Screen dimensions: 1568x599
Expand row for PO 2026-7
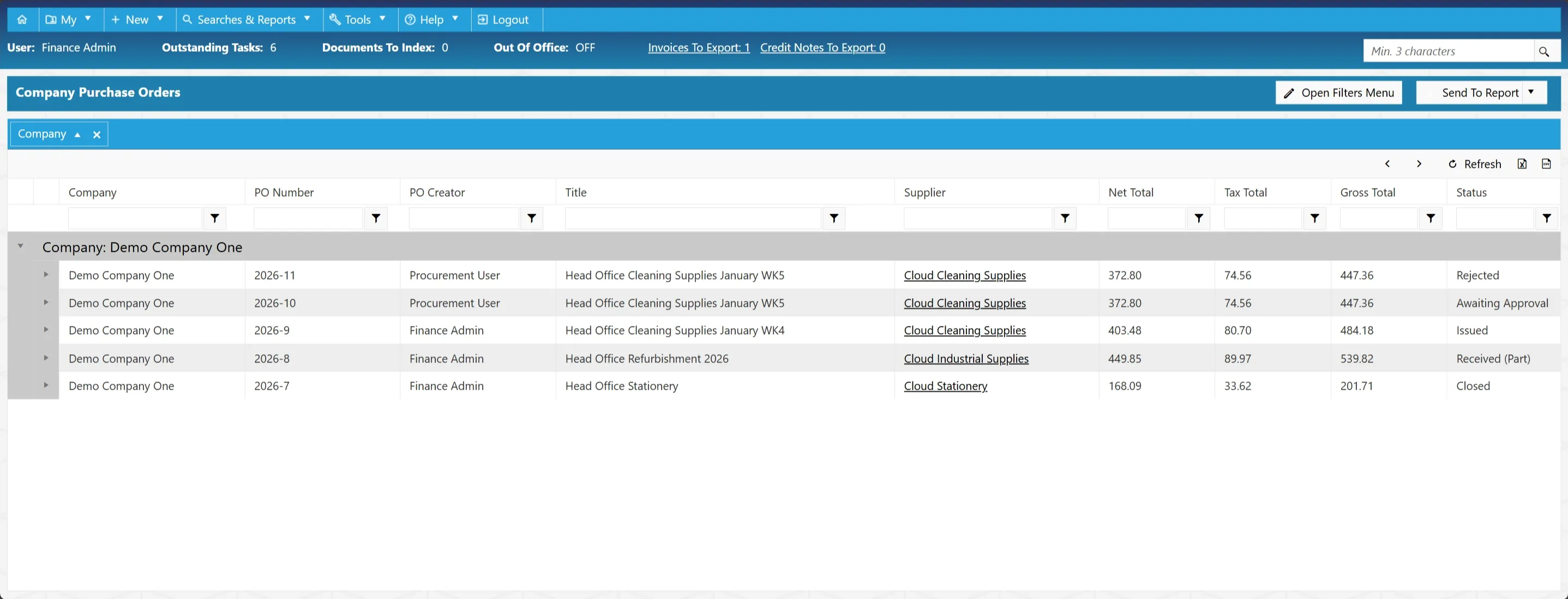point(46,385)
